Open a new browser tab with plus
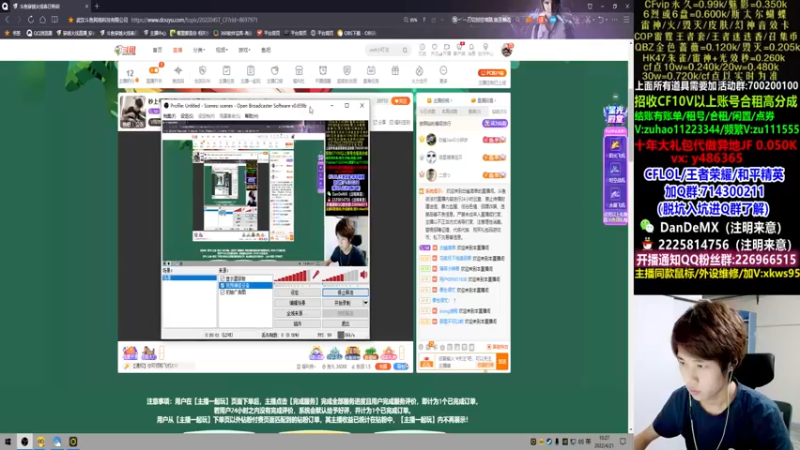 tap(96, 6)
